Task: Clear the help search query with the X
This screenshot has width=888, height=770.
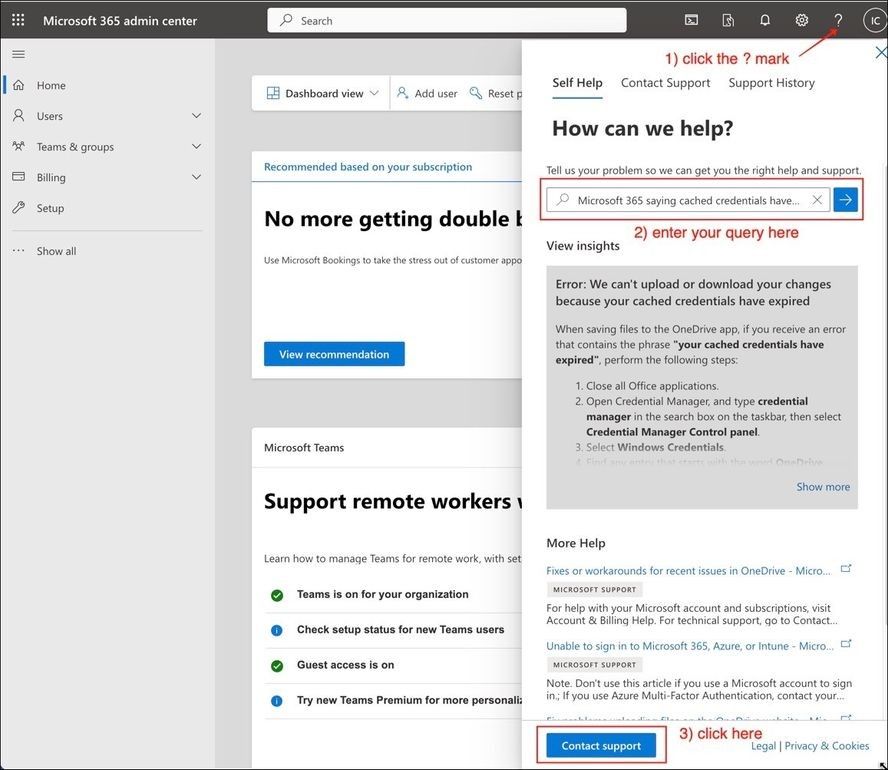Action: pyautogui.click(x=817, y=199)
